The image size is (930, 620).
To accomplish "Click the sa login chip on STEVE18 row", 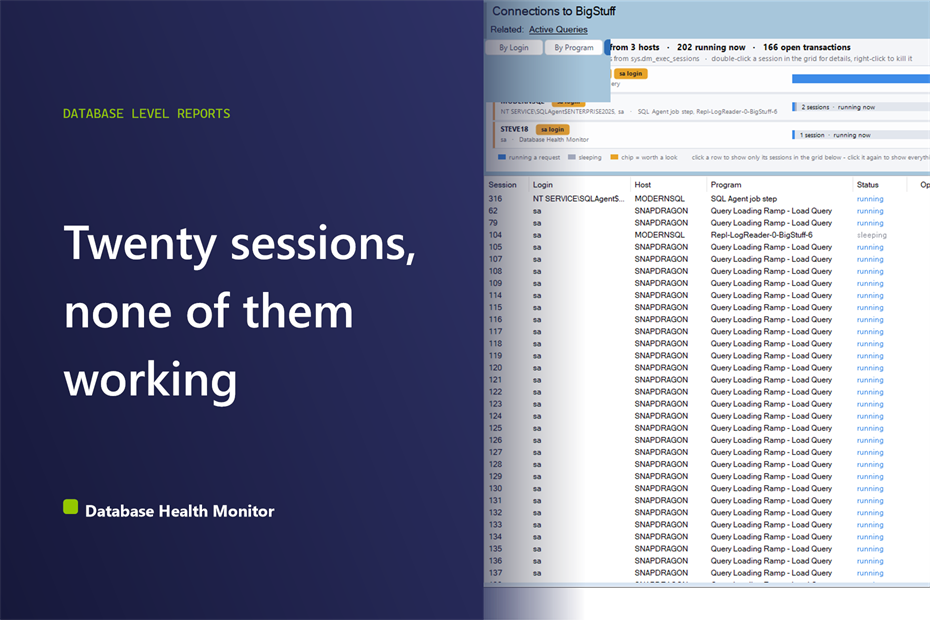I will tap(553, 129).
